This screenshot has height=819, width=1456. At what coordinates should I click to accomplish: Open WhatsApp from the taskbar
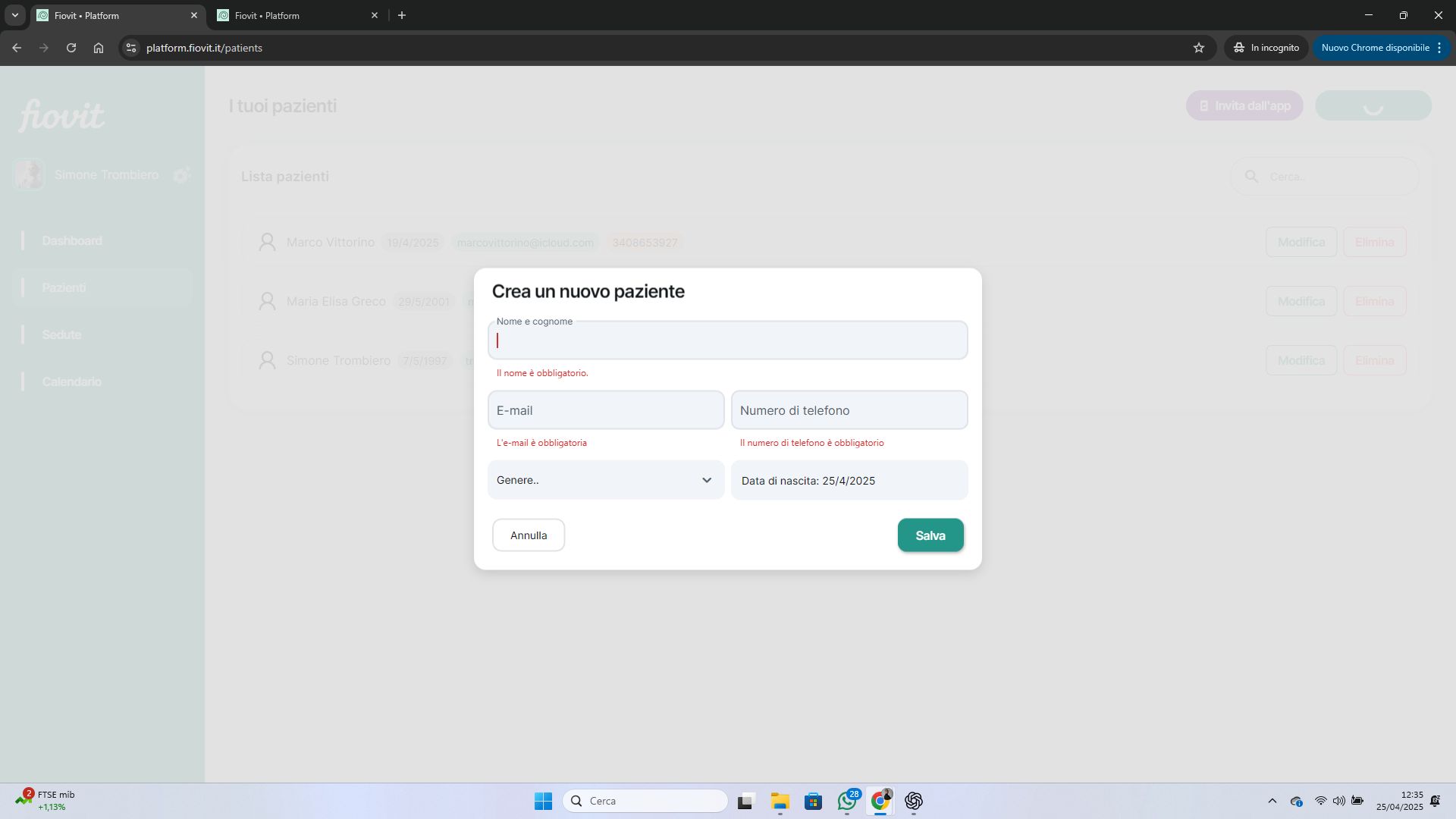847,801
